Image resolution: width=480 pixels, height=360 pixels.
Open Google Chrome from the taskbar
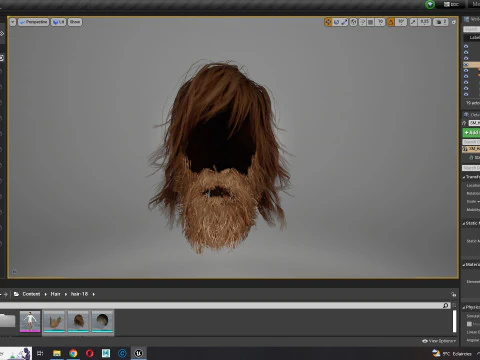[73, 353]
